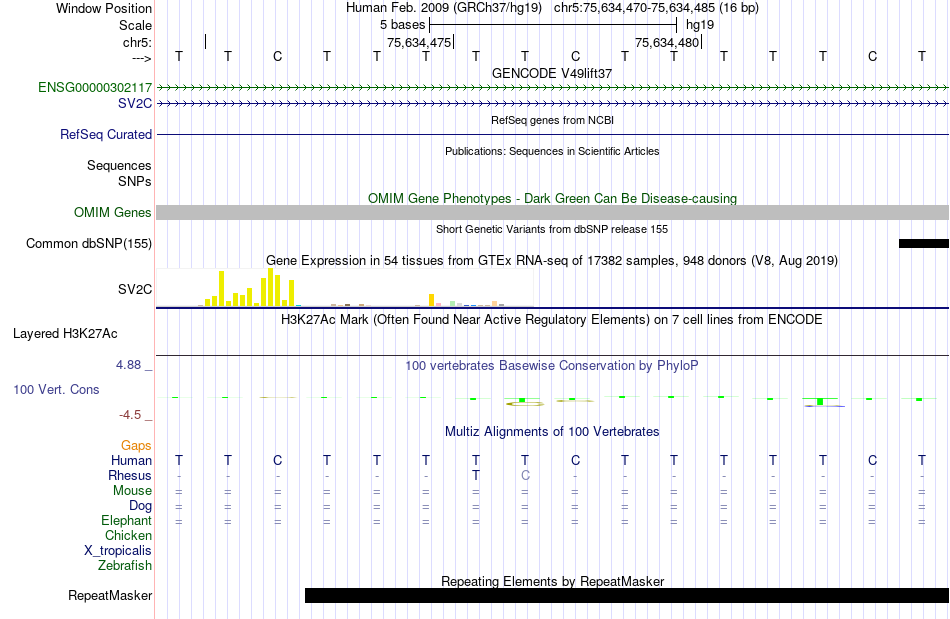Screen dimensions: 950x619
Task: Click the Window Position label
Action: [104, 8]
